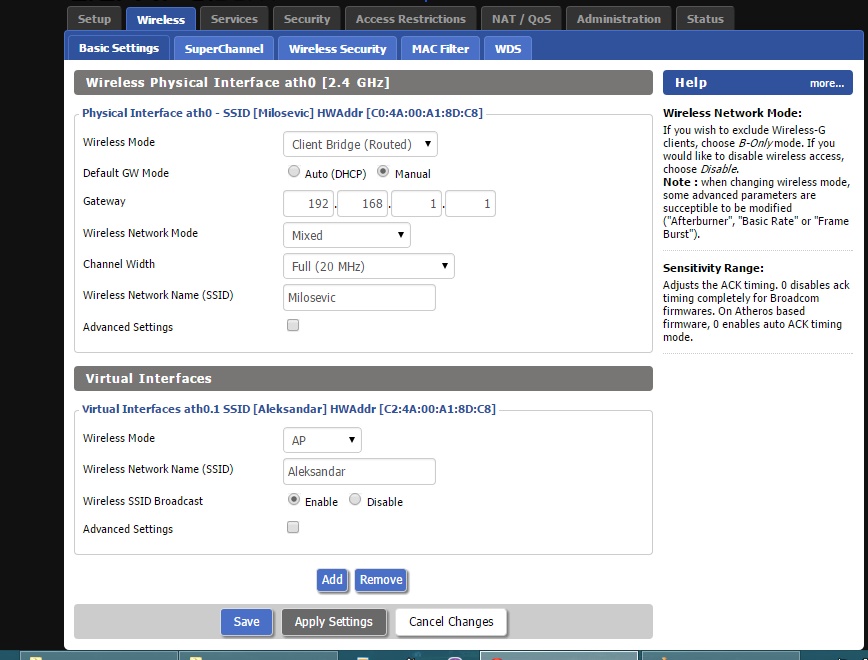Image resolution: width=868 pixels, height=660 pixels.
Task: Open the Status tab
Action: [x=705, y=19]
